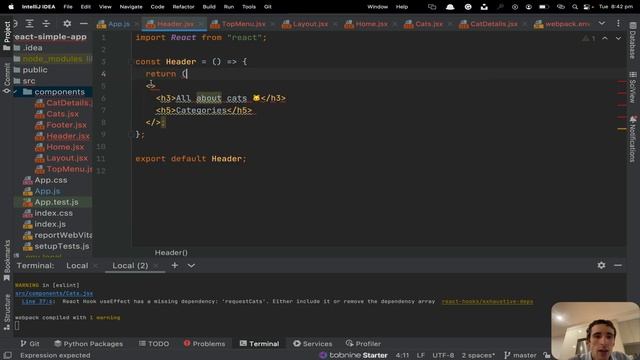
Task: Open the Build menu
Action: (x=209, y=7)
